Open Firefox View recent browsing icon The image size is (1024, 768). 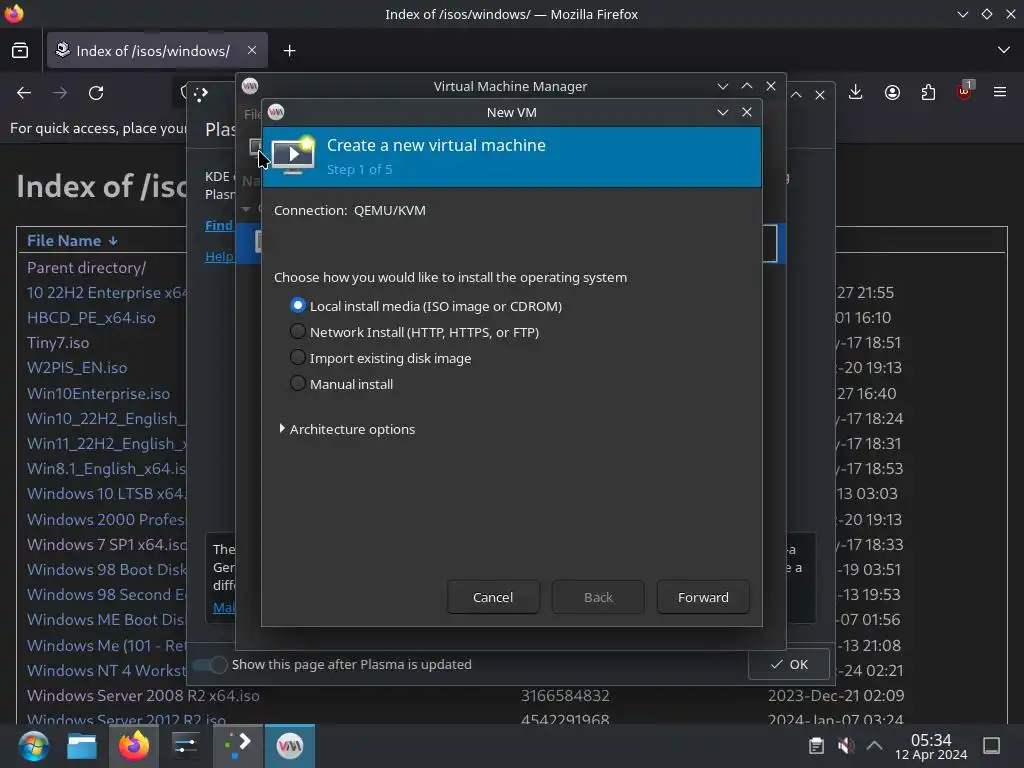[x=20, y=50]
